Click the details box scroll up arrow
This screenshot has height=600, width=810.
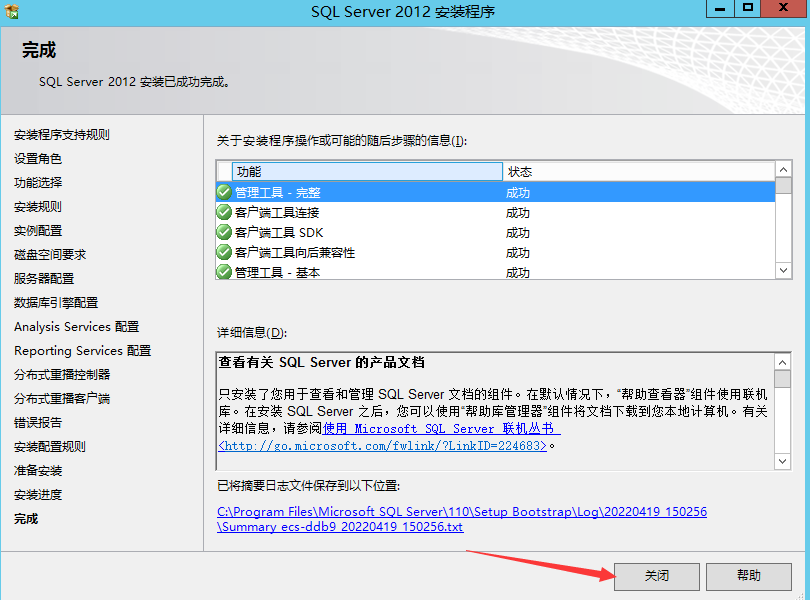click(782, 362)
